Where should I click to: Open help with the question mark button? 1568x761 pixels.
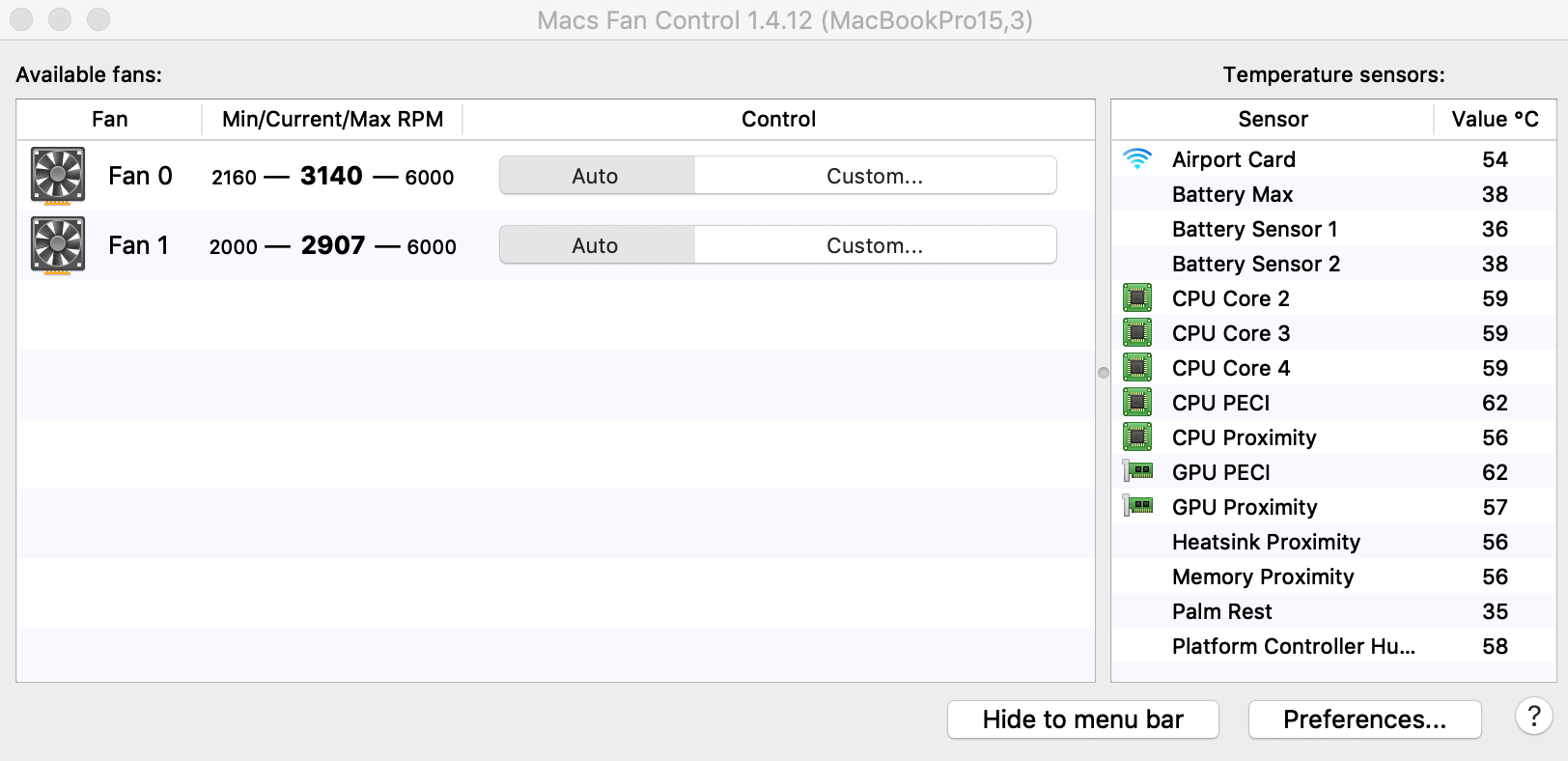1534,717
